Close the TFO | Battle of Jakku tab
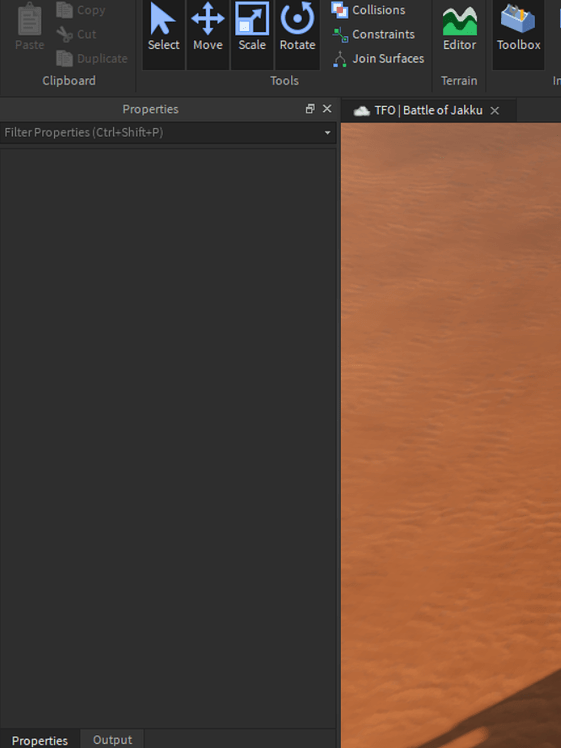Viewport: 561px width, 748px height. pos(495,111)
